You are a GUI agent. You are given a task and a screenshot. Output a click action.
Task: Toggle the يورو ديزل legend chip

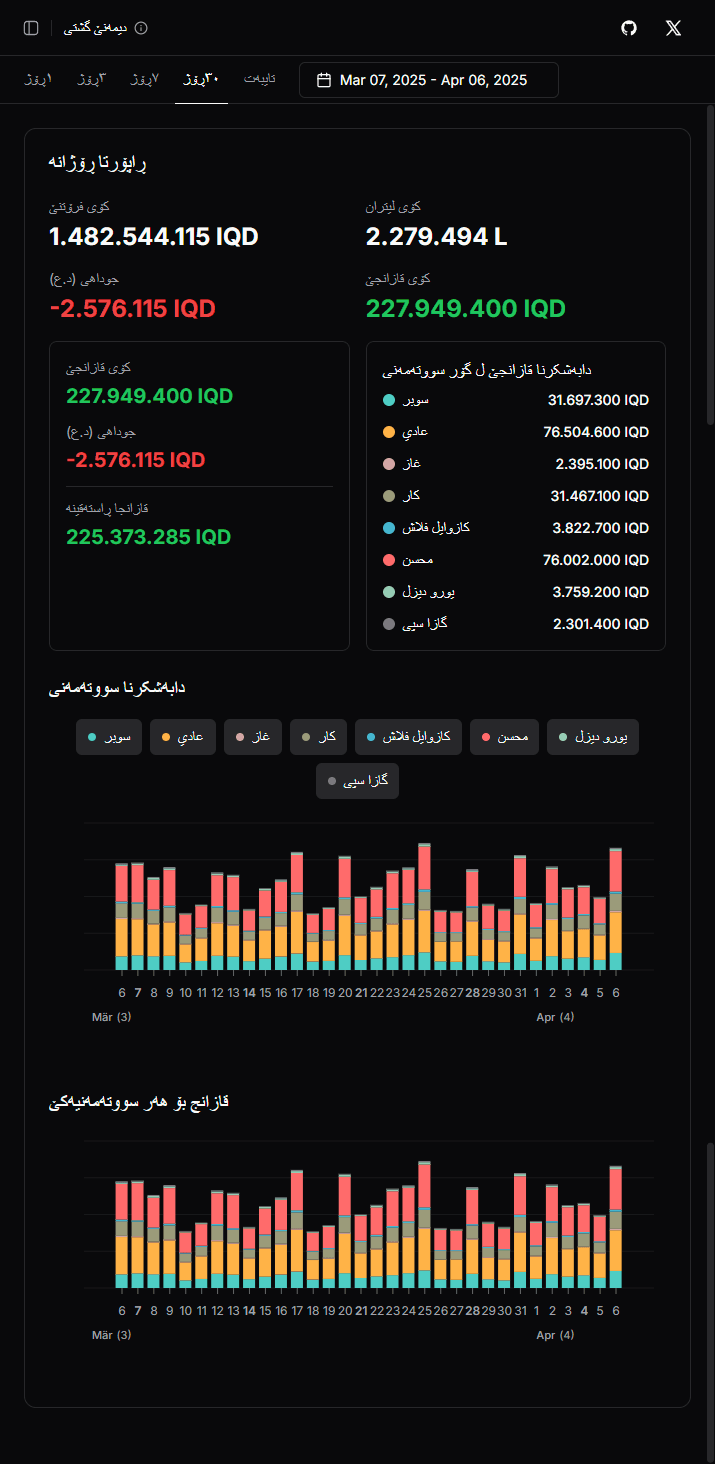click(592, 737)
